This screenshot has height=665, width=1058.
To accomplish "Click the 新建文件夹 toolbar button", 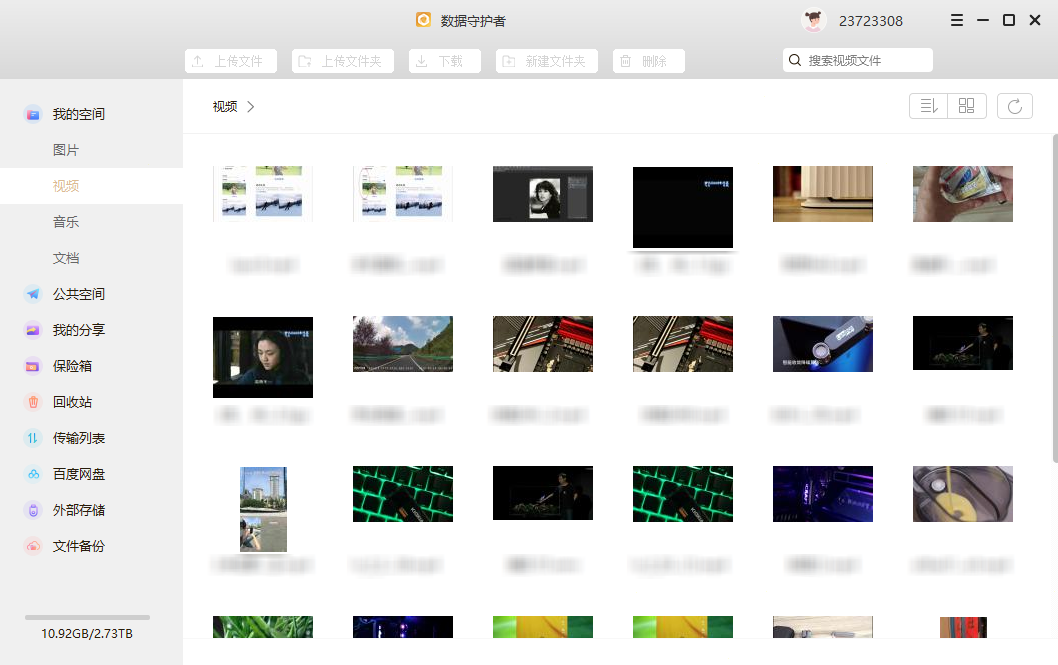I will click(x=547, y=61).
